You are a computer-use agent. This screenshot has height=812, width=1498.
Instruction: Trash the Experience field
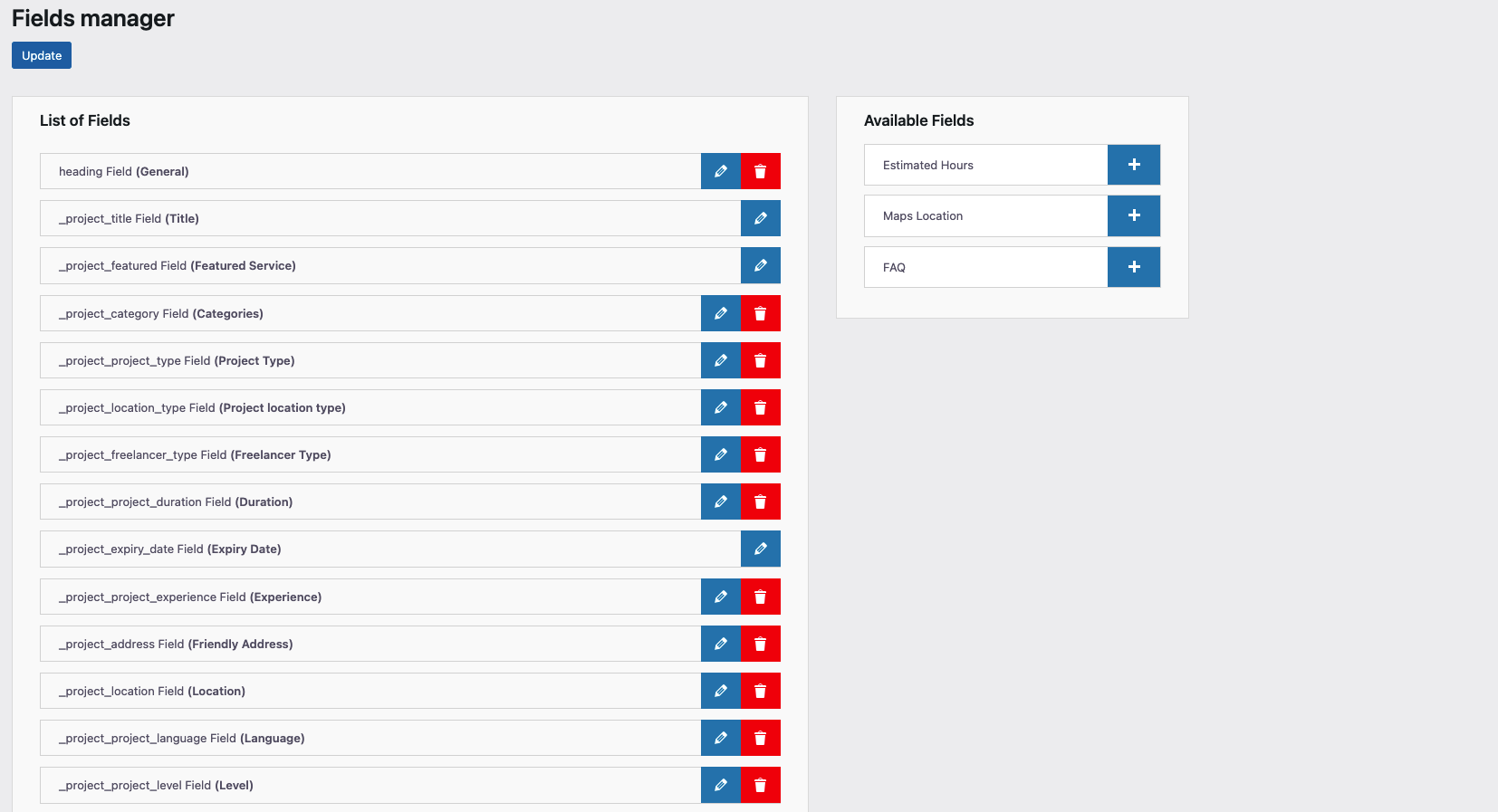tap(760, 597)
